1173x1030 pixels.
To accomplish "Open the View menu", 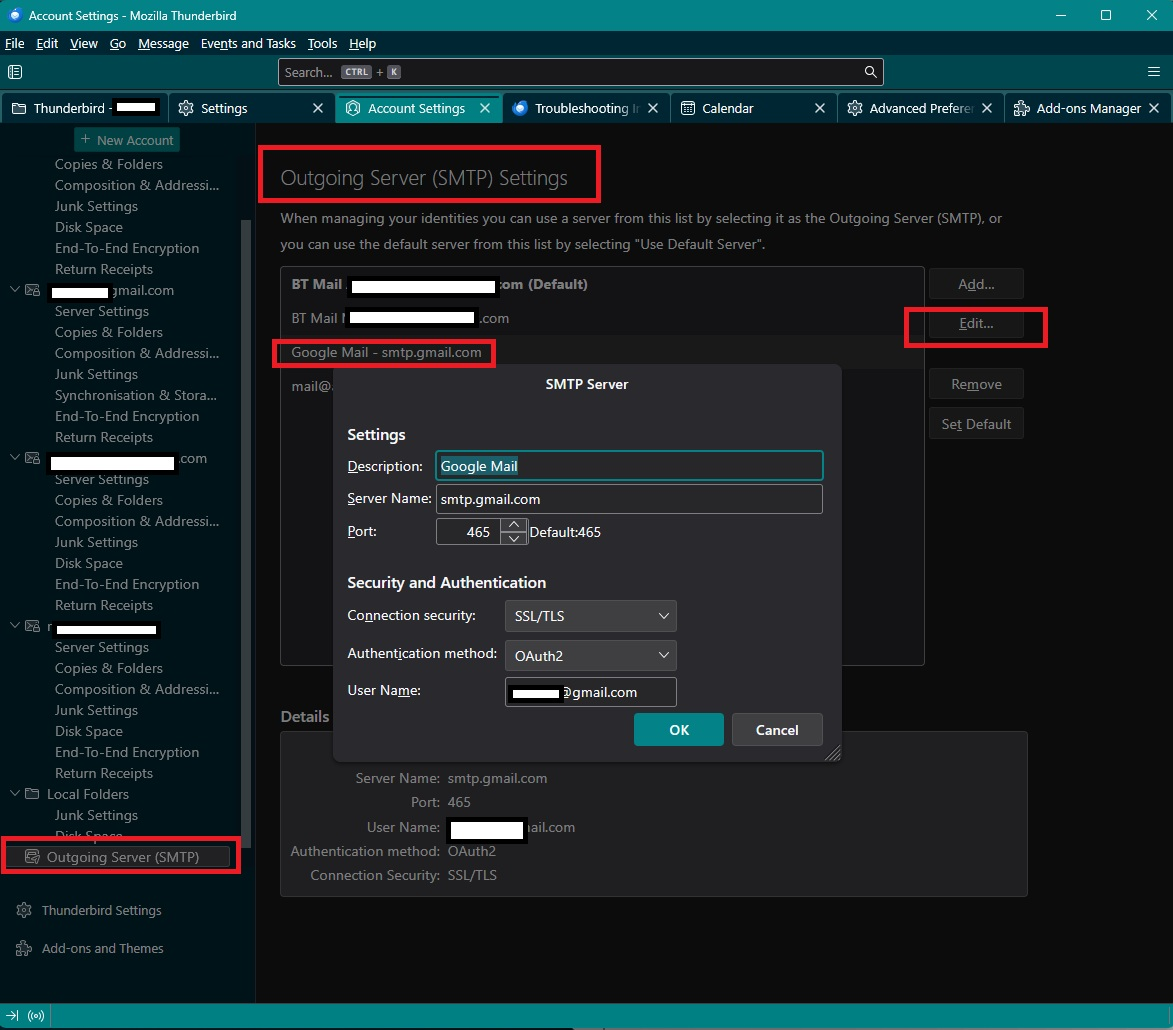I will tap(84, 43).
